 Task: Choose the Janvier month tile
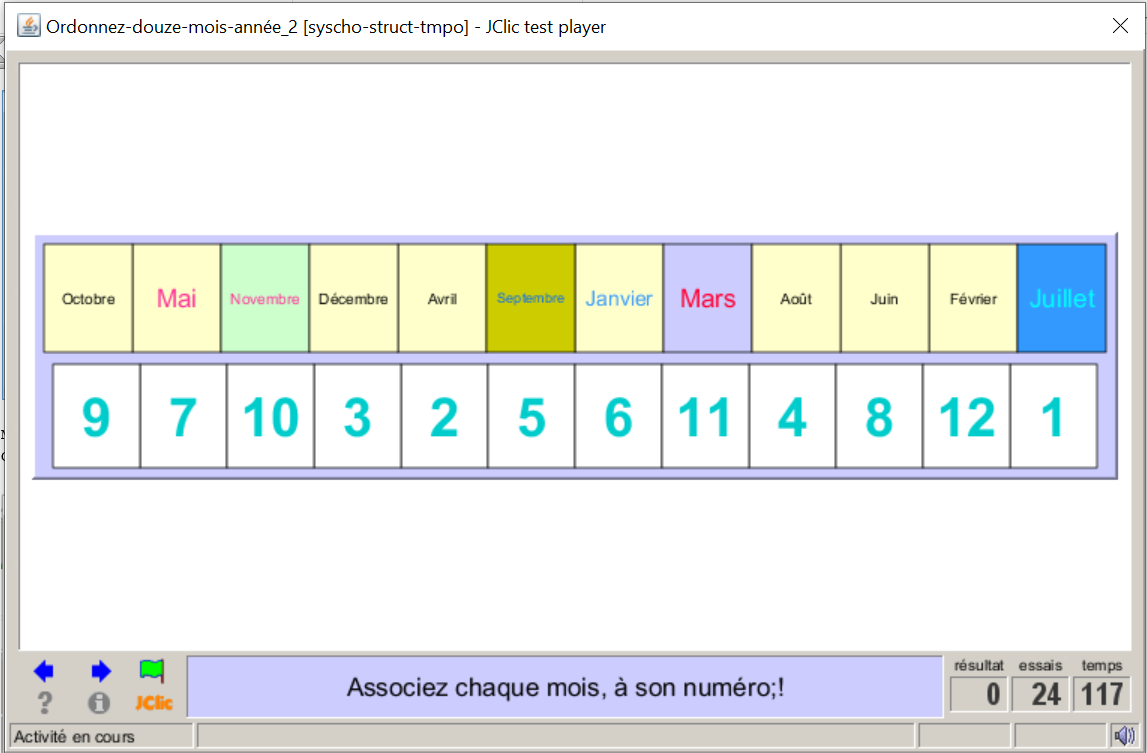(x=619, y=298)
